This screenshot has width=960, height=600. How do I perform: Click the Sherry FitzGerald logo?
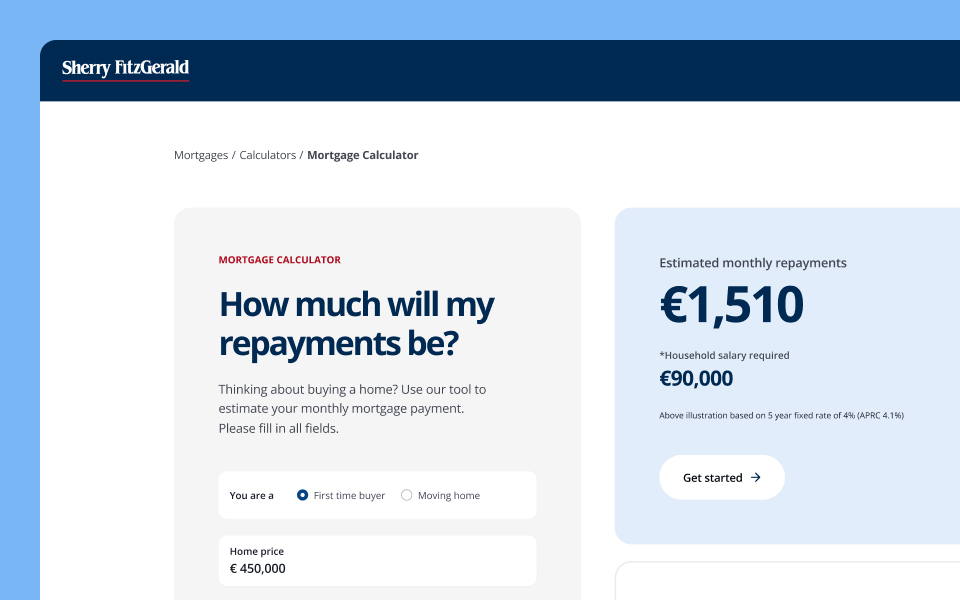(125, 68)
